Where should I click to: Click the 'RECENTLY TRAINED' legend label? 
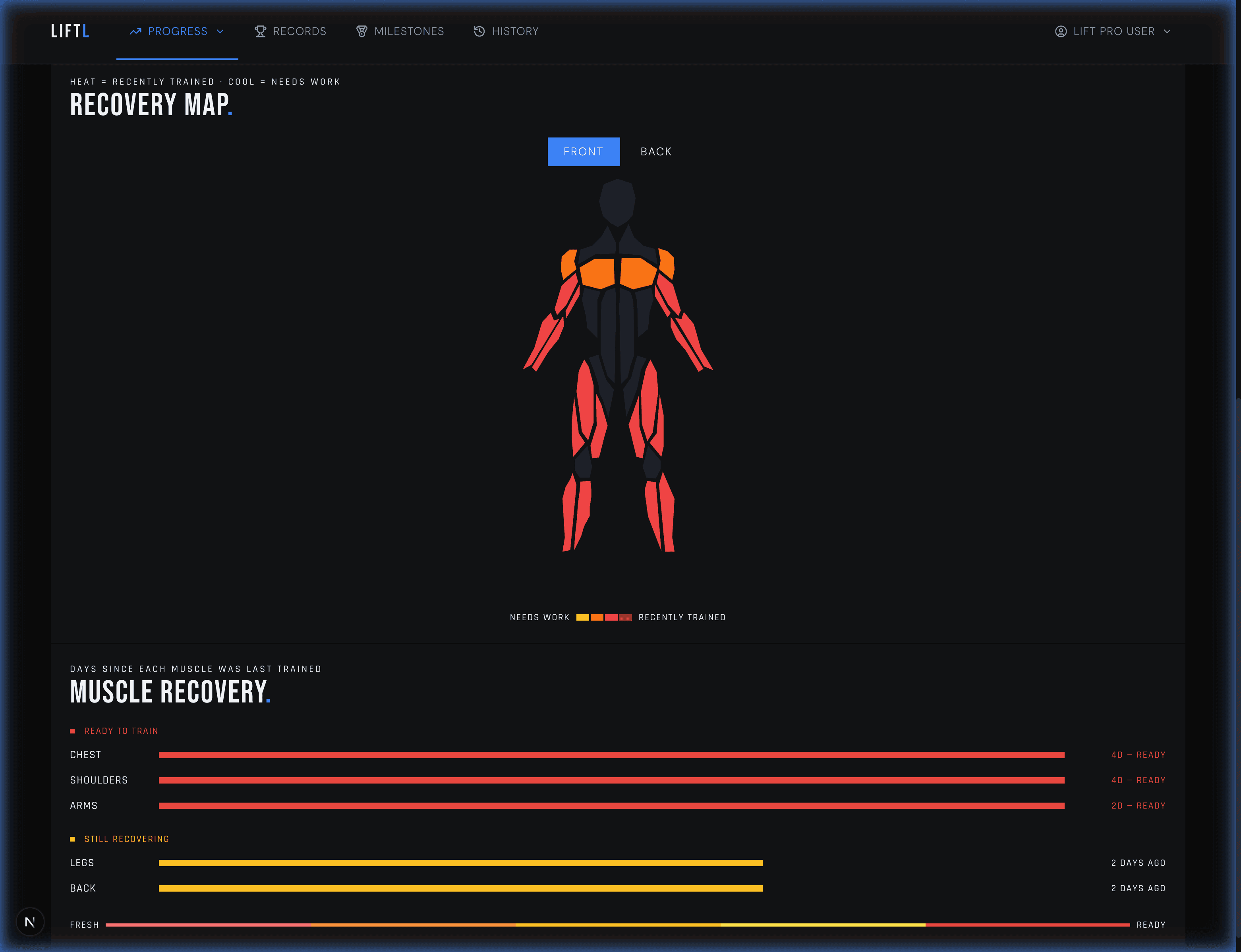coord(682,618)
